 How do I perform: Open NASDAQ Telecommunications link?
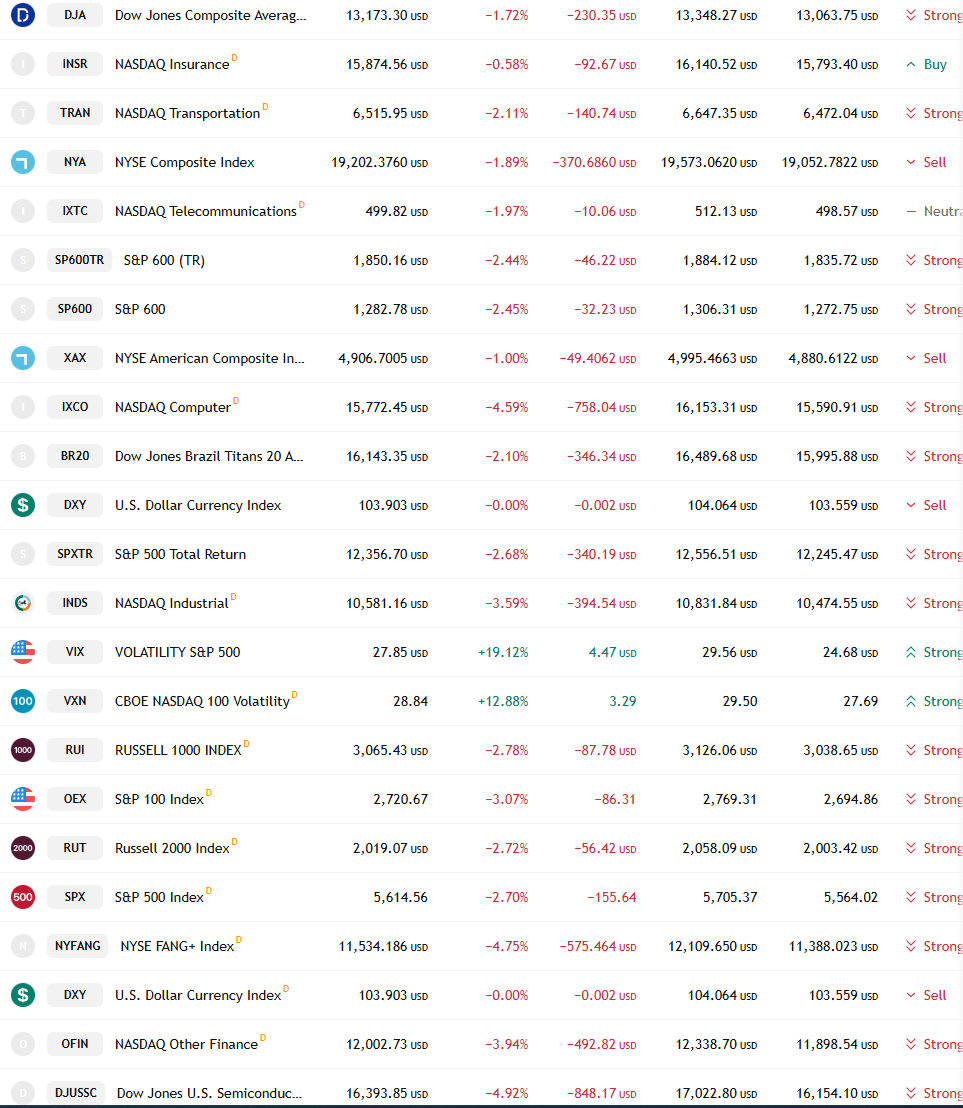pos(206,211)
